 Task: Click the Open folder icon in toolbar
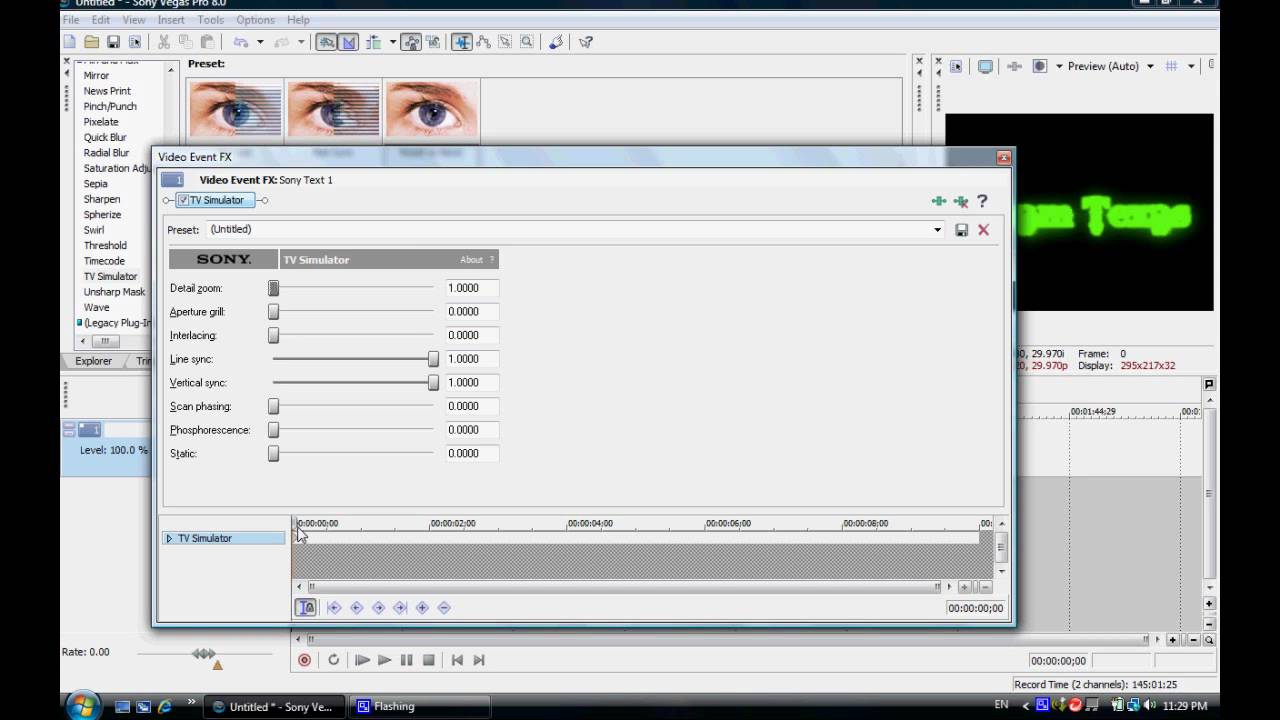[x=91, y=42]
